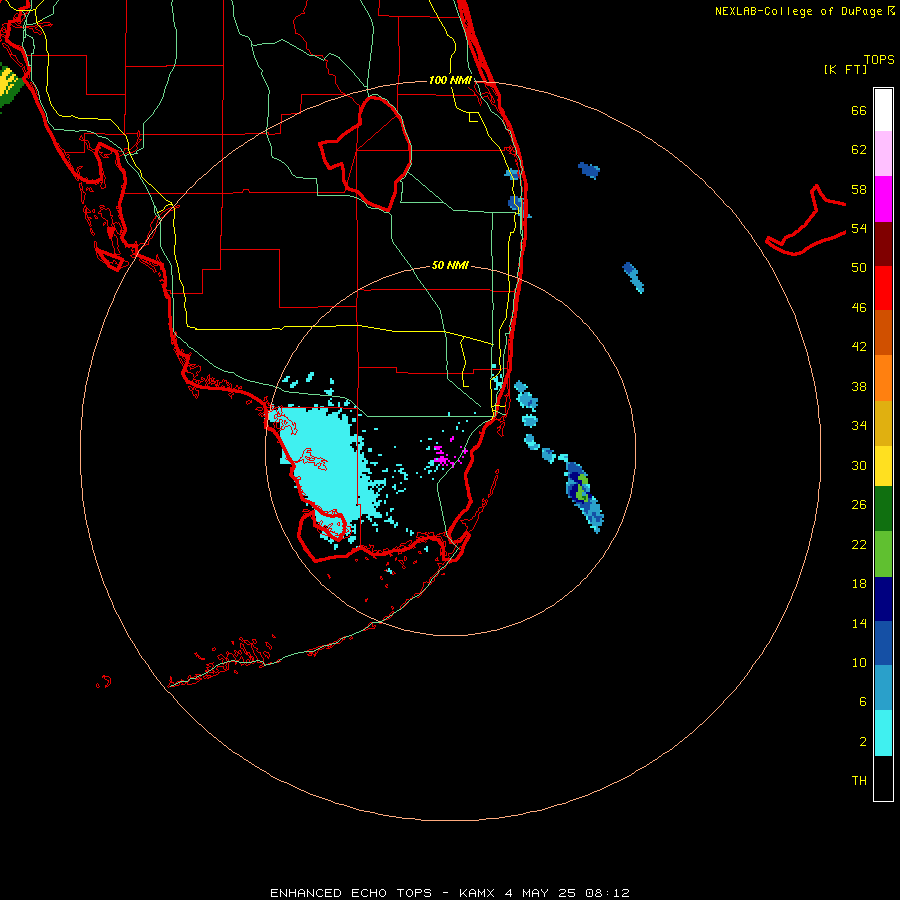Select the light green 22 kft swatch
This screenshot has width=900, height=900.
(x=883, y=554)
